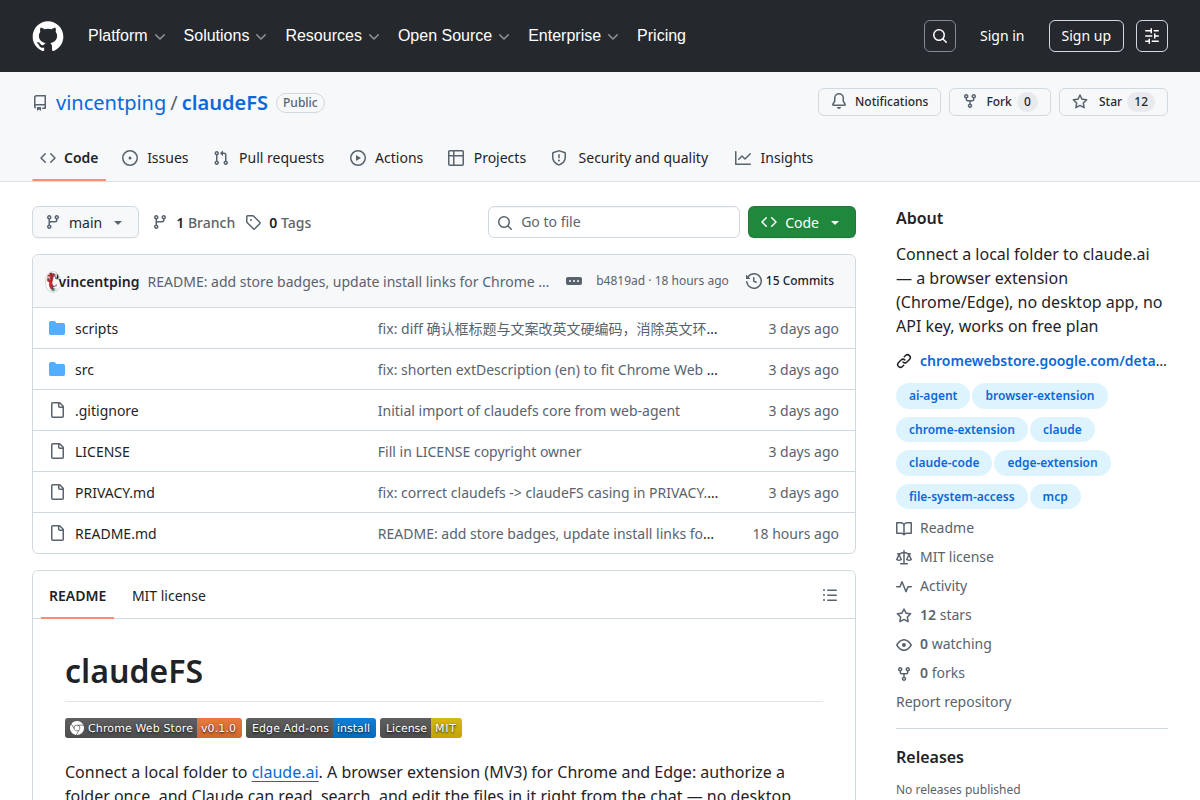Image resolution: width=1200 pixels, height=800 pixels.
Task: Click the License MIT badge
Action: (x=421, y=728)
